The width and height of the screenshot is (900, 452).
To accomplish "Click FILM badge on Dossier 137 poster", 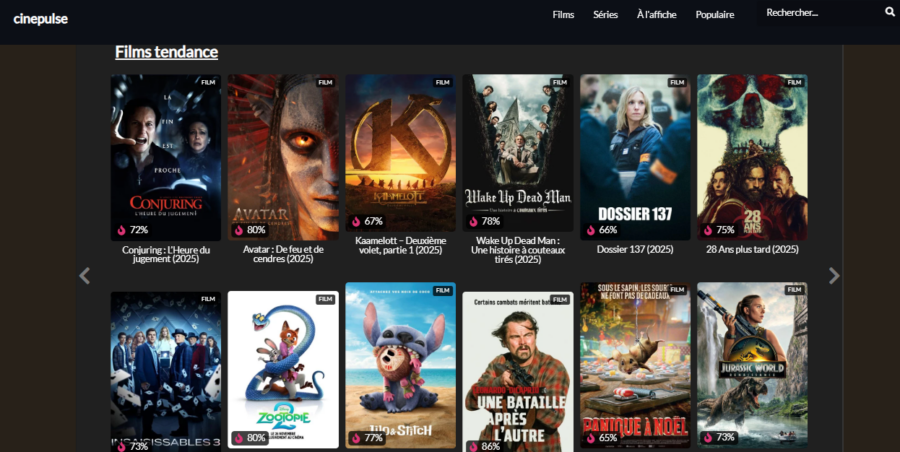I will click(677, 82).
